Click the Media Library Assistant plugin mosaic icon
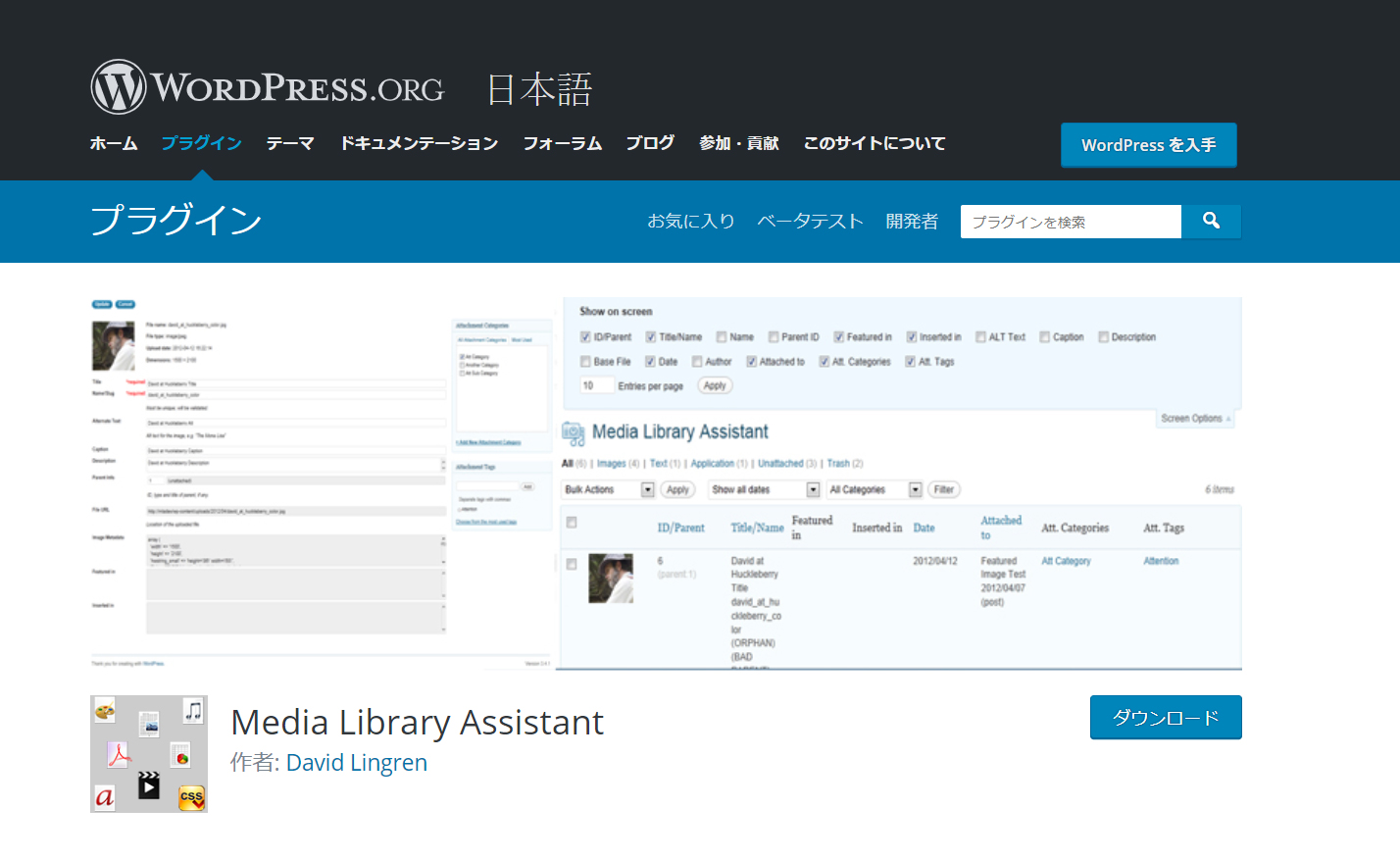 point(148,753)
